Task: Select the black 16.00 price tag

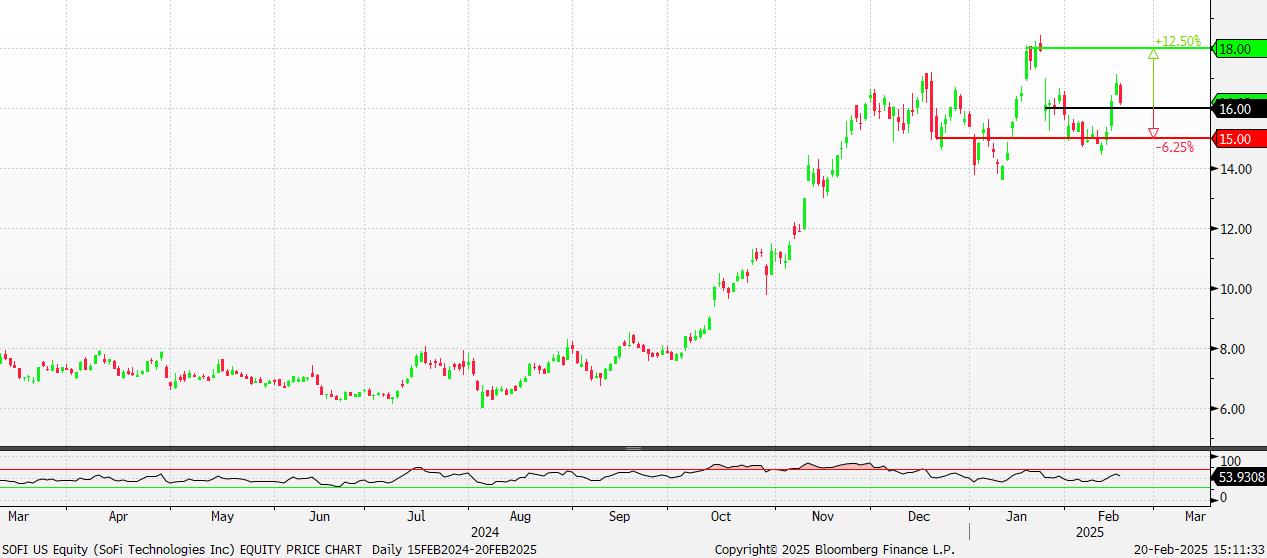Action: click(1238, 108)
